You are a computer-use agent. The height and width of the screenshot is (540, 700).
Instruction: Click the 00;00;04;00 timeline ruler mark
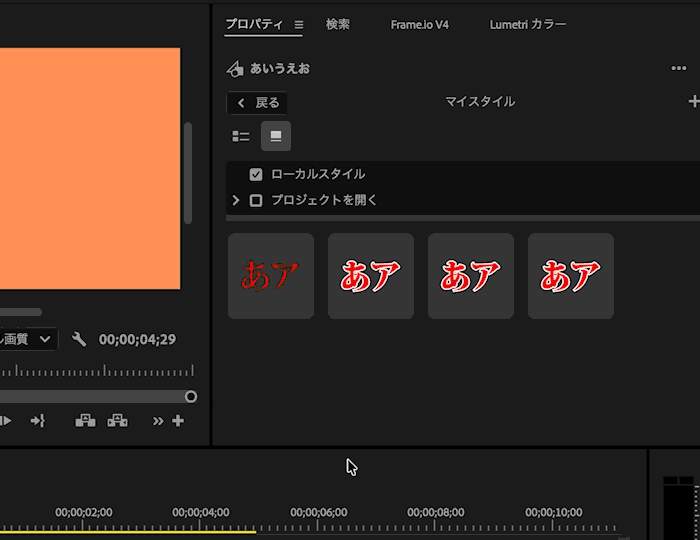(201, 512)
